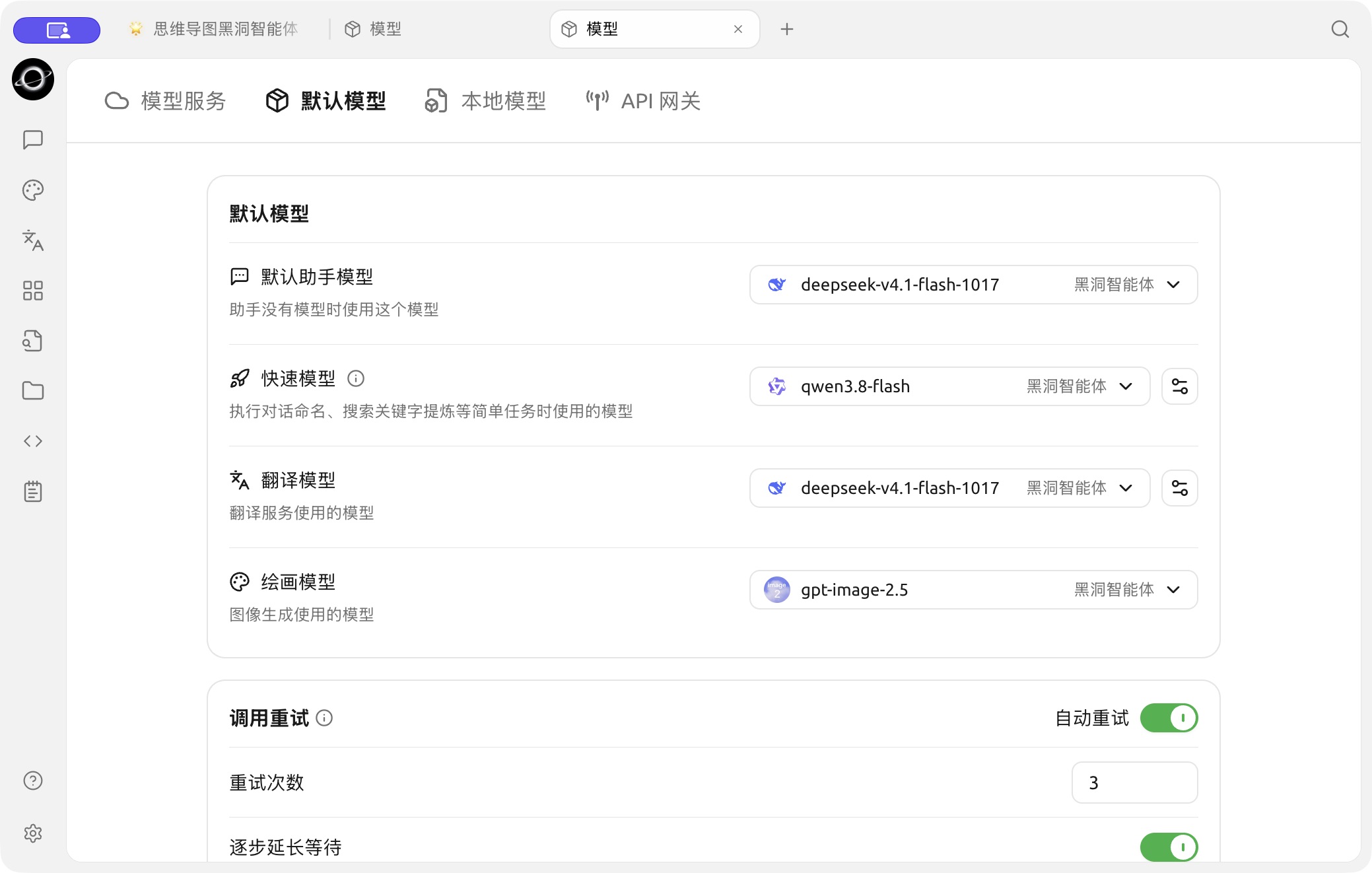
Task: Open the mini apps grid sidebar icon
Action: point(33,291)
